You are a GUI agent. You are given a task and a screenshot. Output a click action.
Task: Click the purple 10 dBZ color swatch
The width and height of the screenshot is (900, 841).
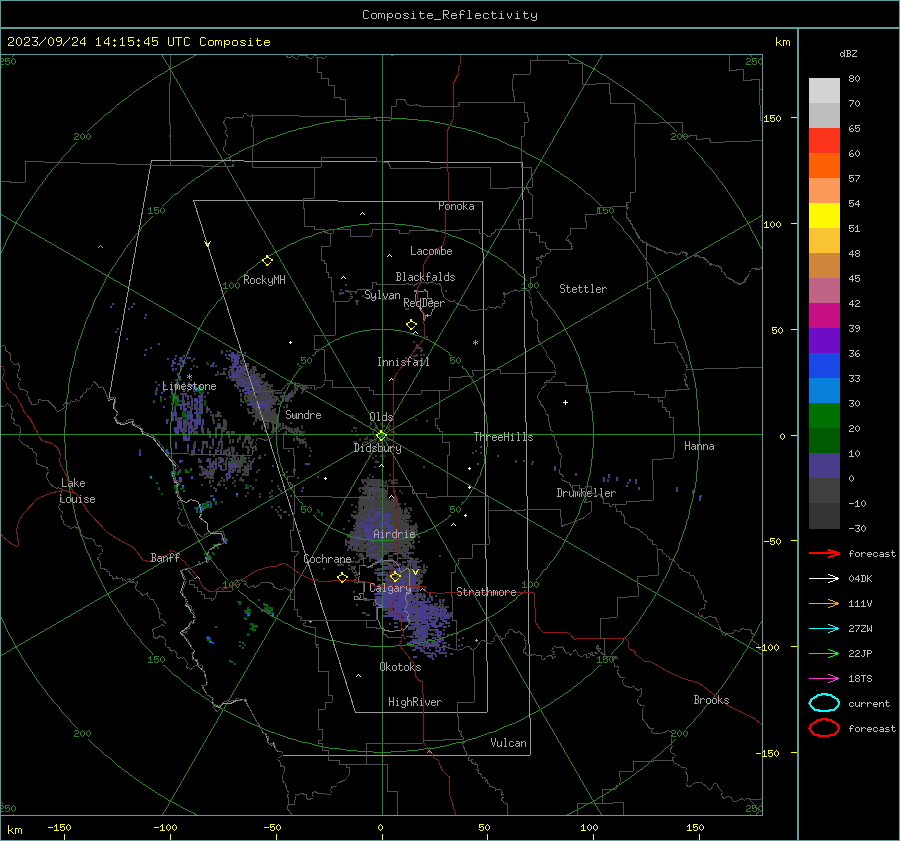point(824,465)
